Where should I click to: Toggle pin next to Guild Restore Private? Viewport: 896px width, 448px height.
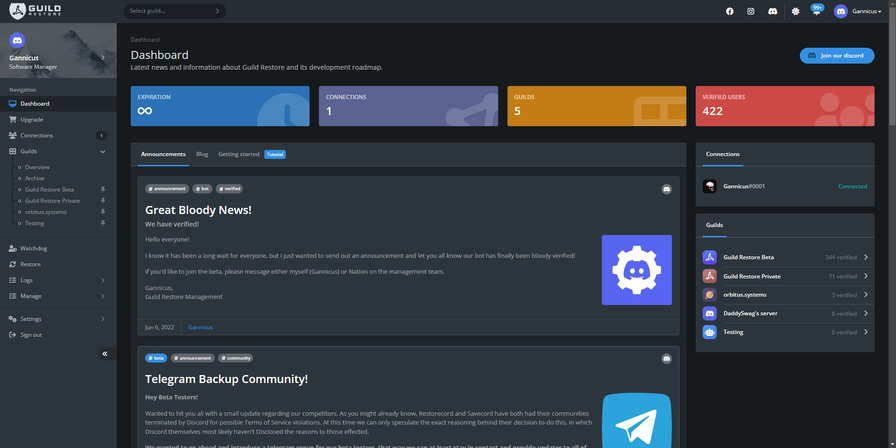[103, 201]
